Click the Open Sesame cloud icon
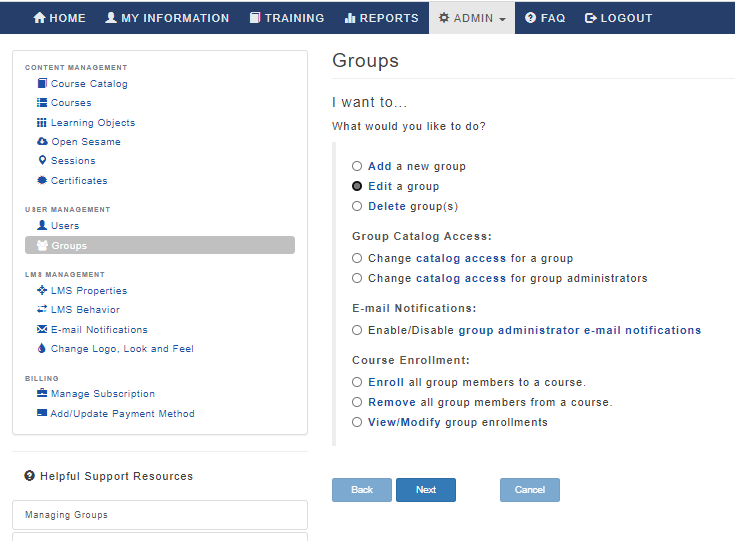Viewport: 735px width, 541px height. 42,142
